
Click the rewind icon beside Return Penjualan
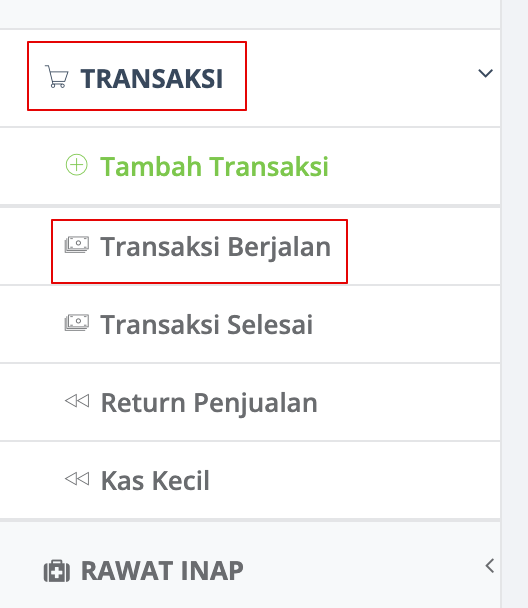click(77, 401)
